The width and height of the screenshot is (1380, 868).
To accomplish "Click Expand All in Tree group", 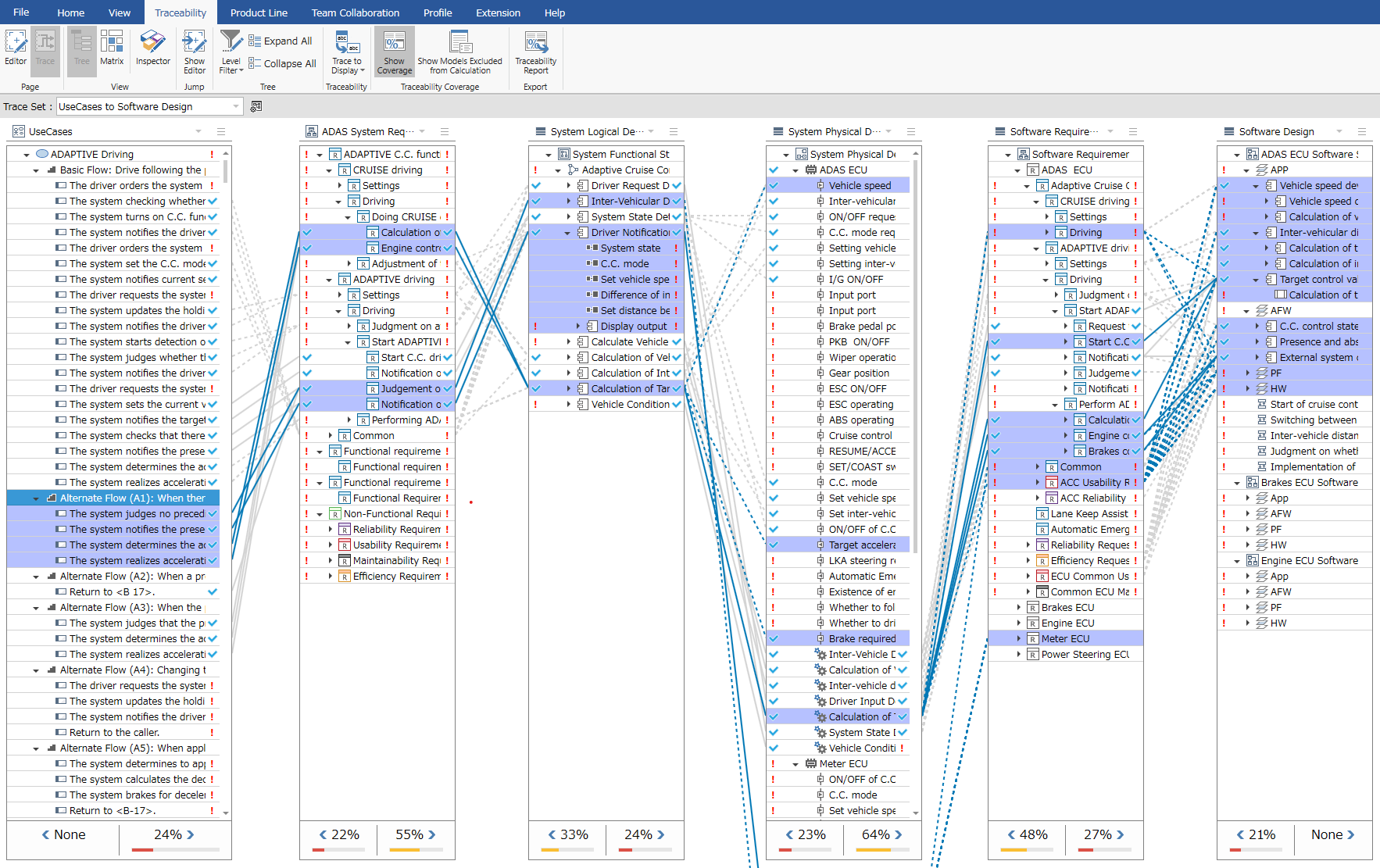I will click(x=281, y=41).
